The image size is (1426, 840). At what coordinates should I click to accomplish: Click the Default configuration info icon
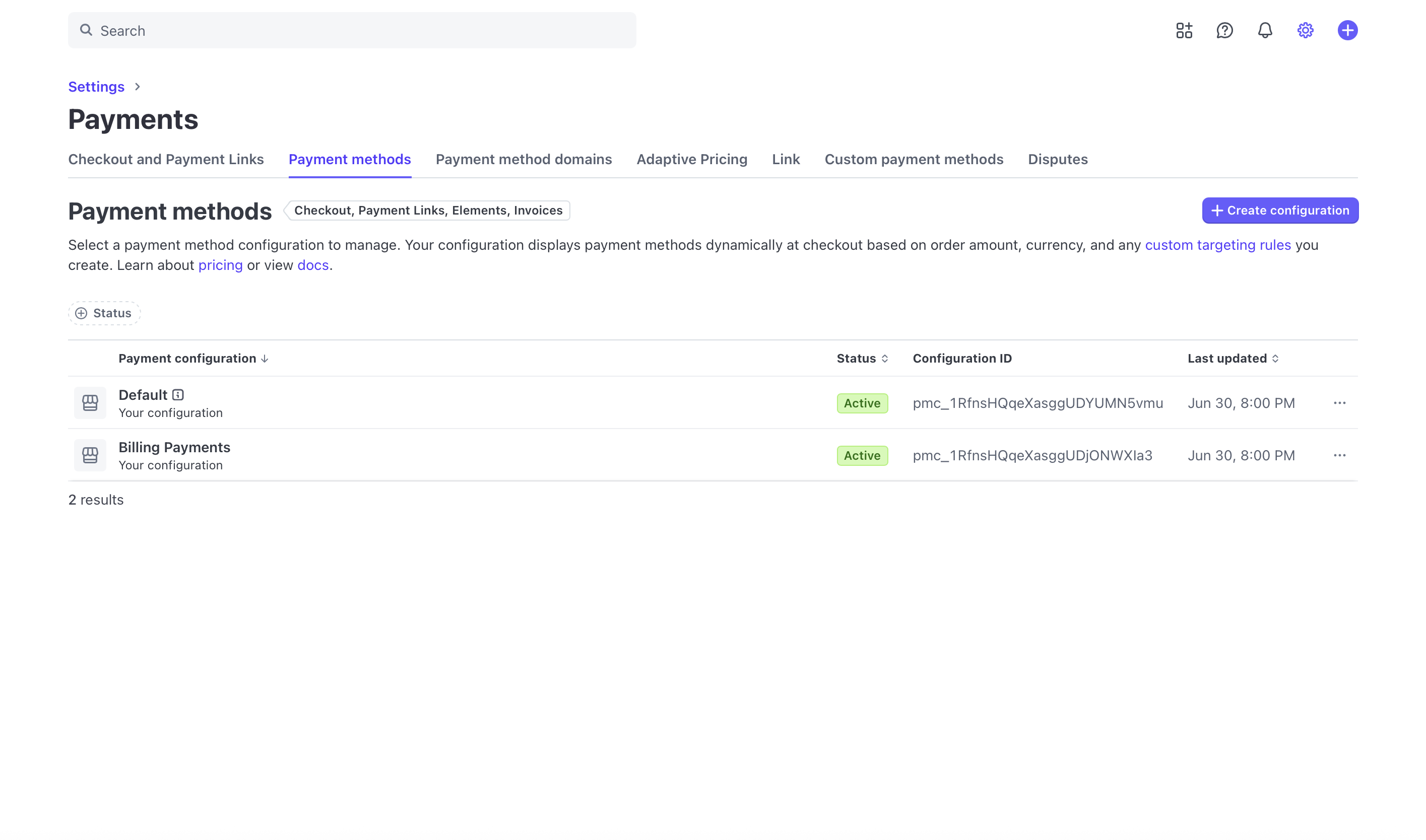coord(178,395)
